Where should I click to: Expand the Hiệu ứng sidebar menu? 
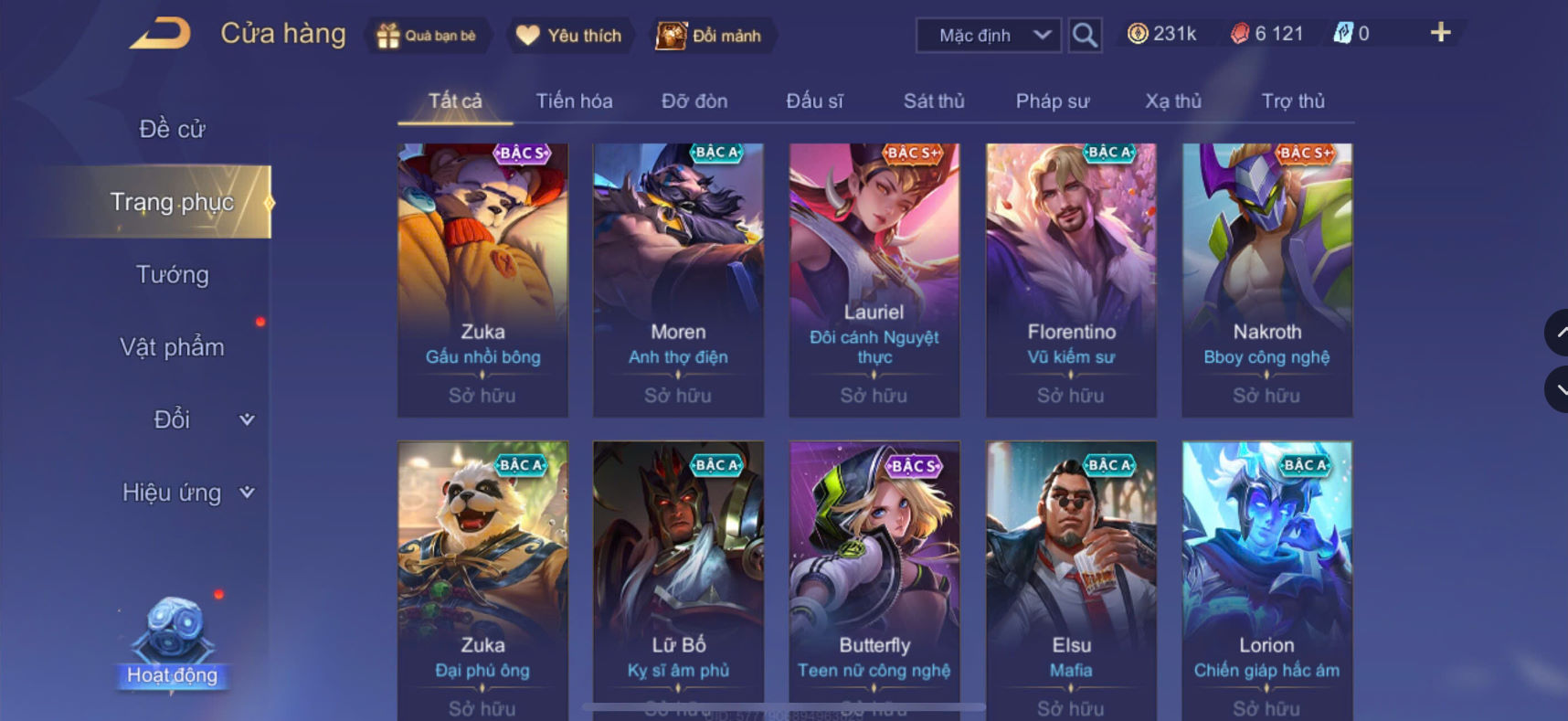point(189,493)
